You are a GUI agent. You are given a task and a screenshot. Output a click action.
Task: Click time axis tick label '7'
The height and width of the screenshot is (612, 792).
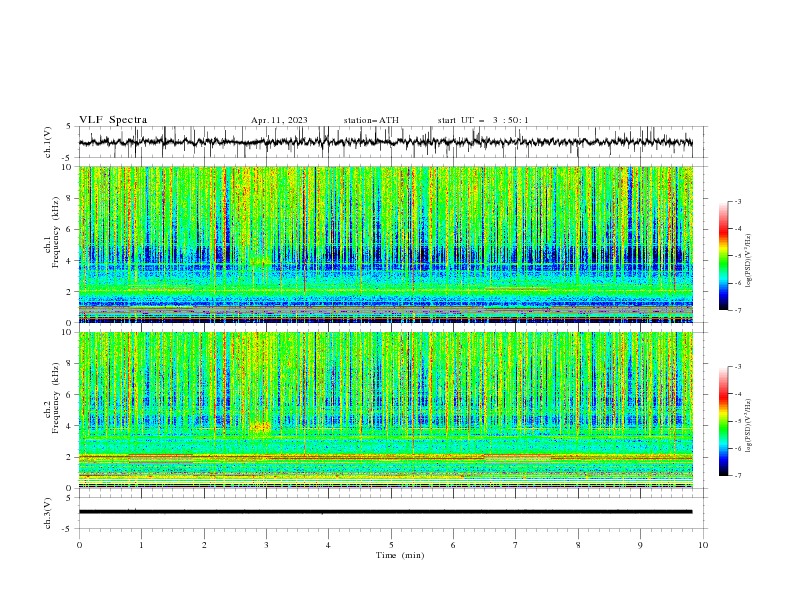pyautogui.click(x=515, y=545)
